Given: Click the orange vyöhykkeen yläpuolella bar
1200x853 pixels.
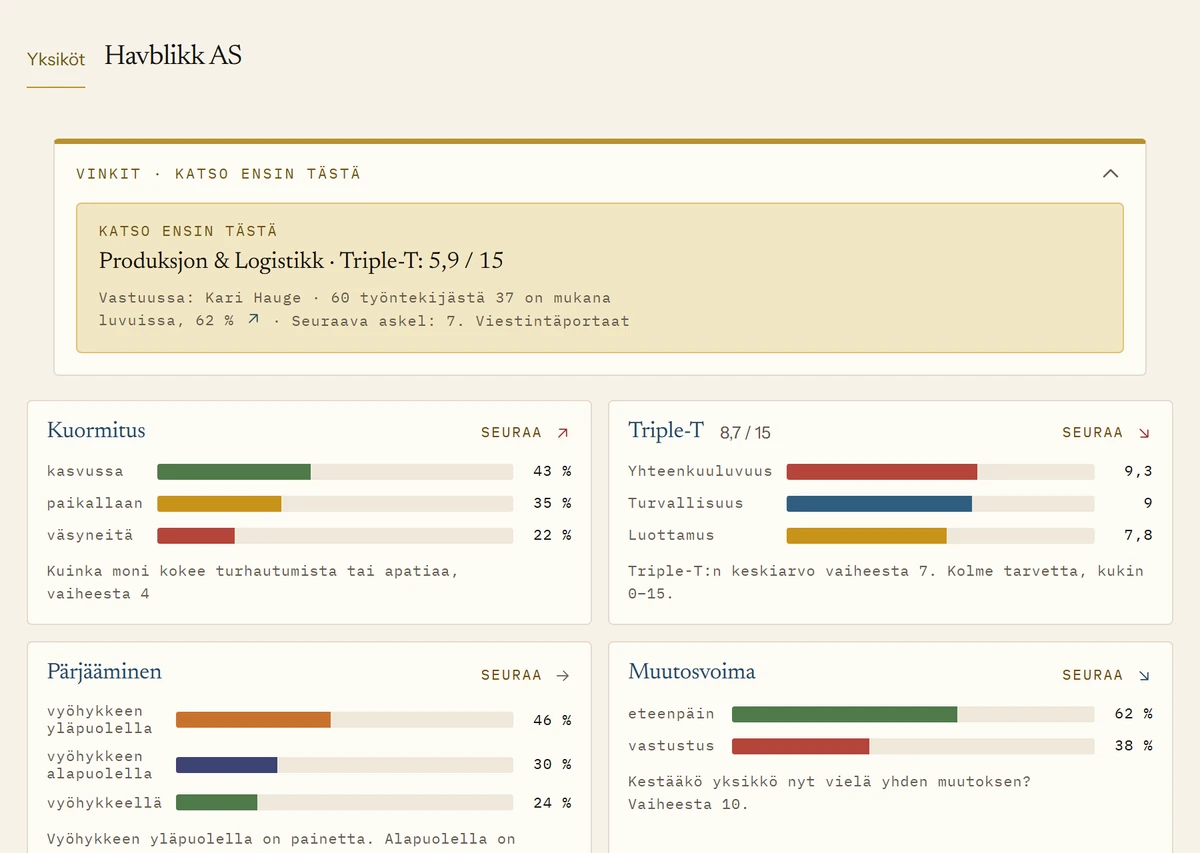Looking at the screenshot, I should [x=253, y=720].
